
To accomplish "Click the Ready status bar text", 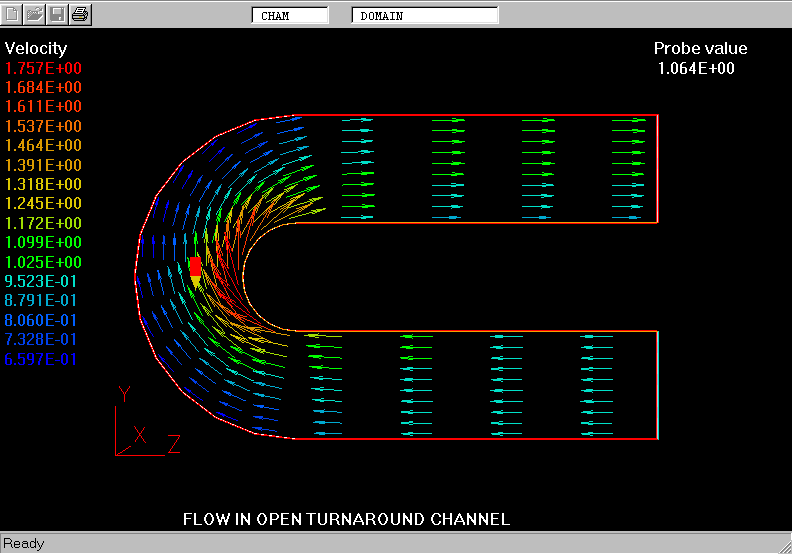I will 23,543.
